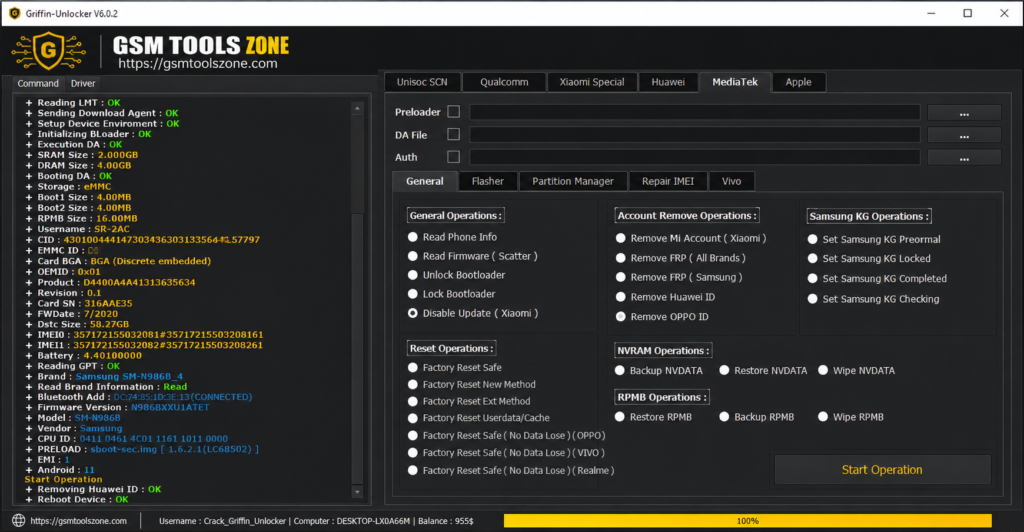Enable the Preloader checkbox

453,112
